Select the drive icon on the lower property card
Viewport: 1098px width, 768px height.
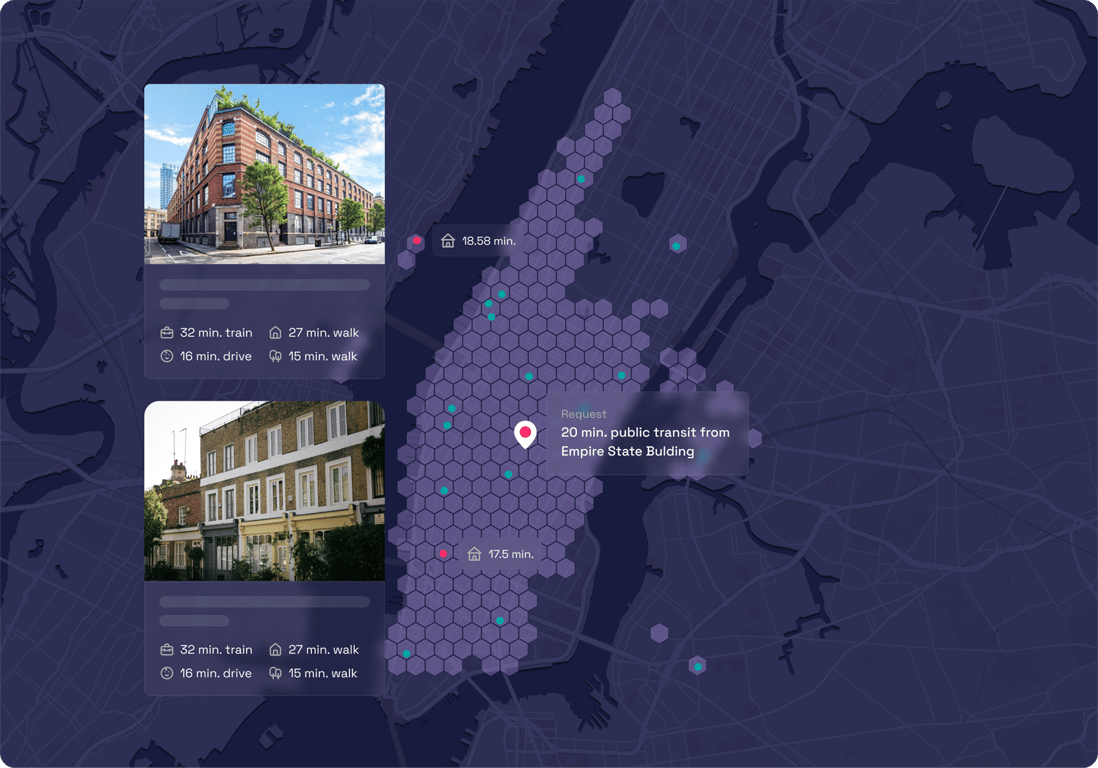[x=166, y=673]
